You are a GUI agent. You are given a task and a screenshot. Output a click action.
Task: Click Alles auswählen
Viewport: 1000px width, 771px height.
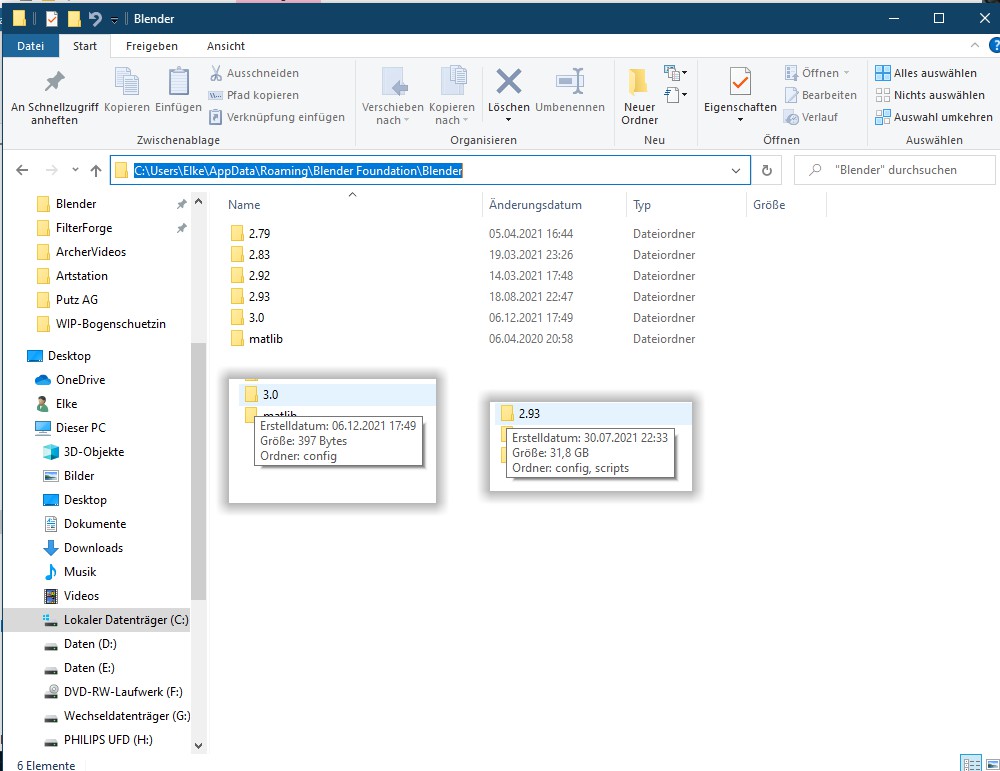click(x=926, y=73)
